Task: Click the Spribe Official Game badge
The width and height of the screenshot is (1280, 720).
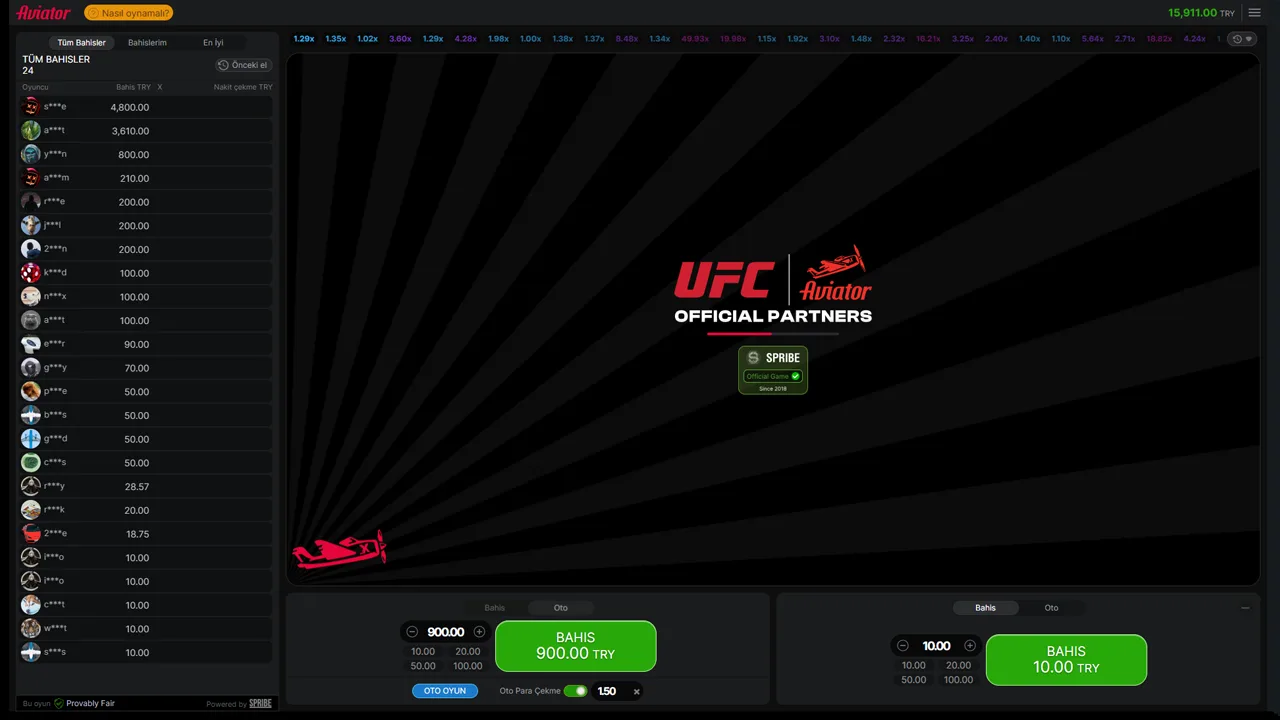Action: [x=773, y=370]
